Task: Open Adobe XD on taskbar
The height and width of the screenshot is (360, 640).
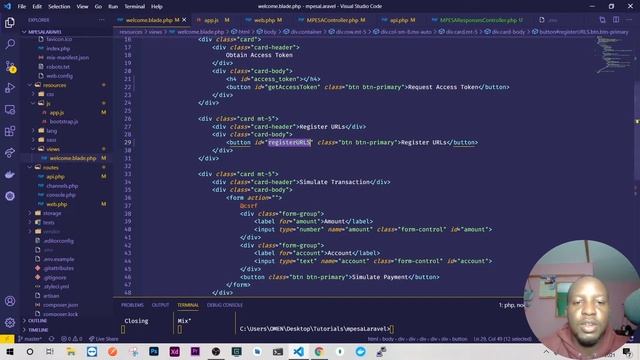Action: (x=175, y=351)
